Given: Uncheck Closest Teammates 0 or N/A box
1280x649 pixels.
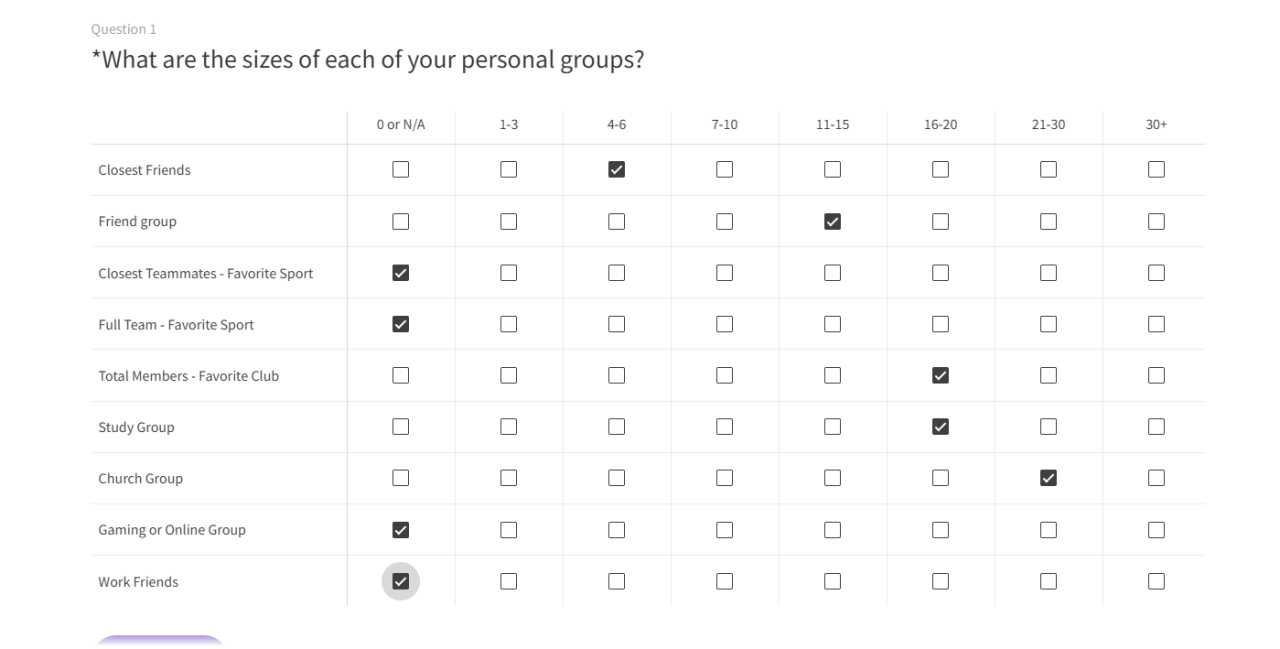Looking at the screenshot, I should tap(400, 273).
